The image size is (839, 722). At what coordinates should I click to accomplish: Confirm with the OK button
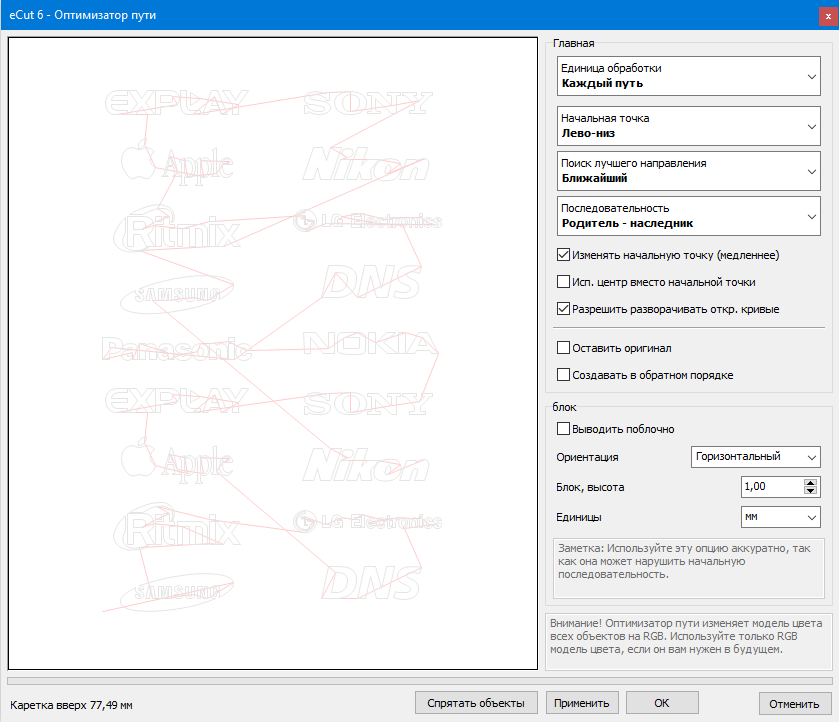[x=662, y=703]
